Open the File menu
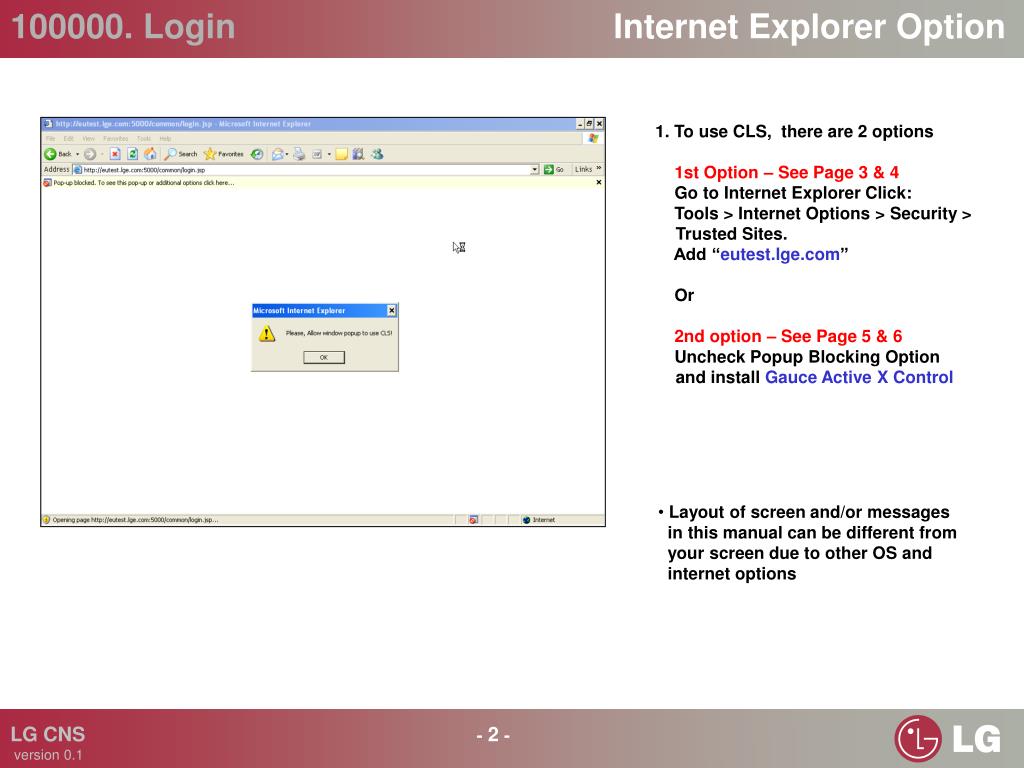Screen dimensions: 1024x768 pos(50,138)
